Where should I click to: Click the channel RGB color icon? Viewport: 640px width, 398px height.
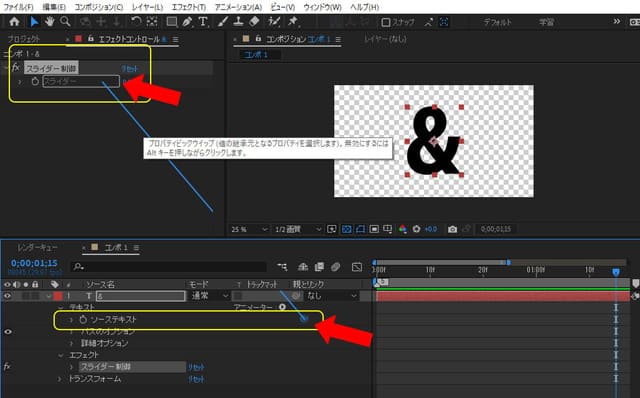point(402,229)
